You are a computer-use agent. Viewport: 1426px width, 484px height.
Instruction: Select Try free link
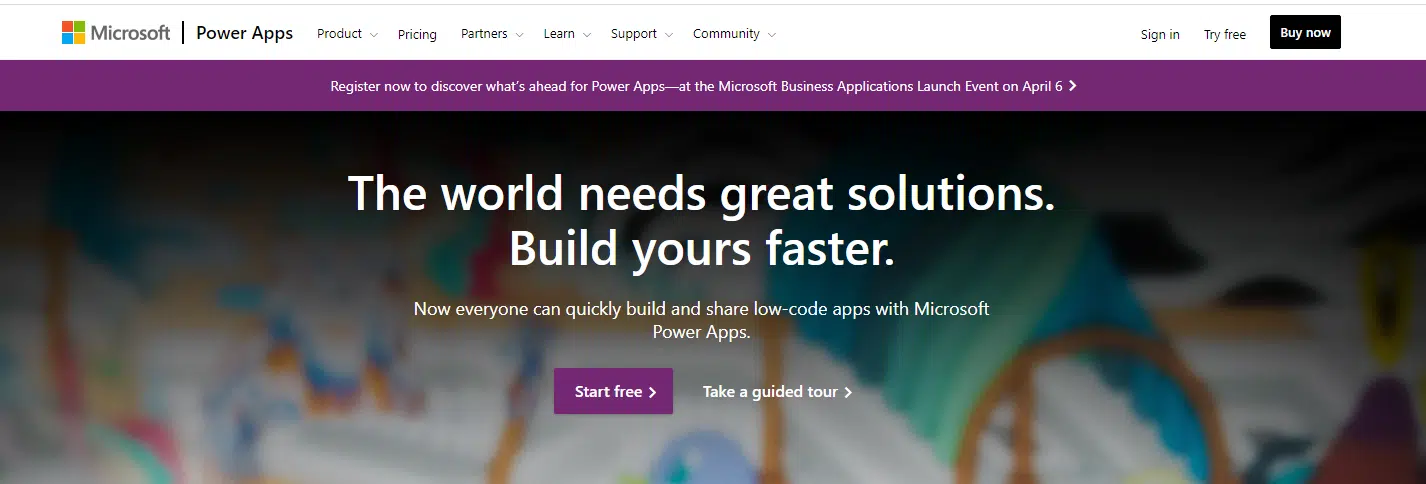pyautogui.click(x=1225, y=34)
